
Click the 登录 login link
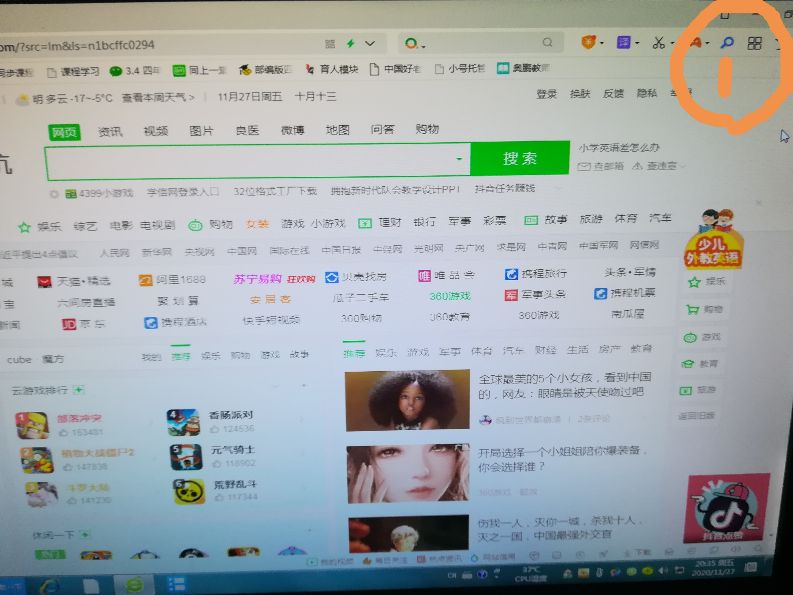coord(547,94)
